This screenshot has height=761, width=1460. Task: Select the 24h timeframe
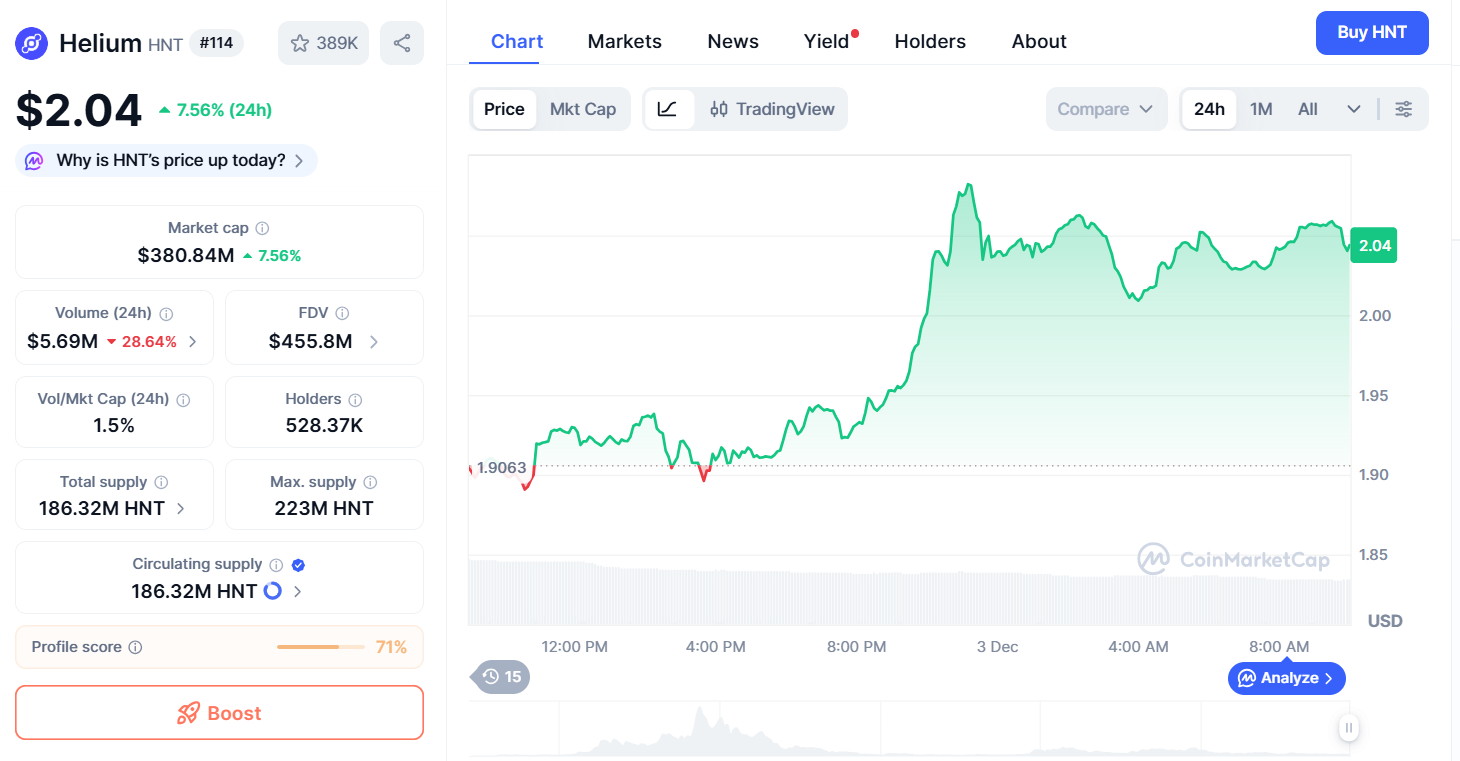[x=1209, y=108]
